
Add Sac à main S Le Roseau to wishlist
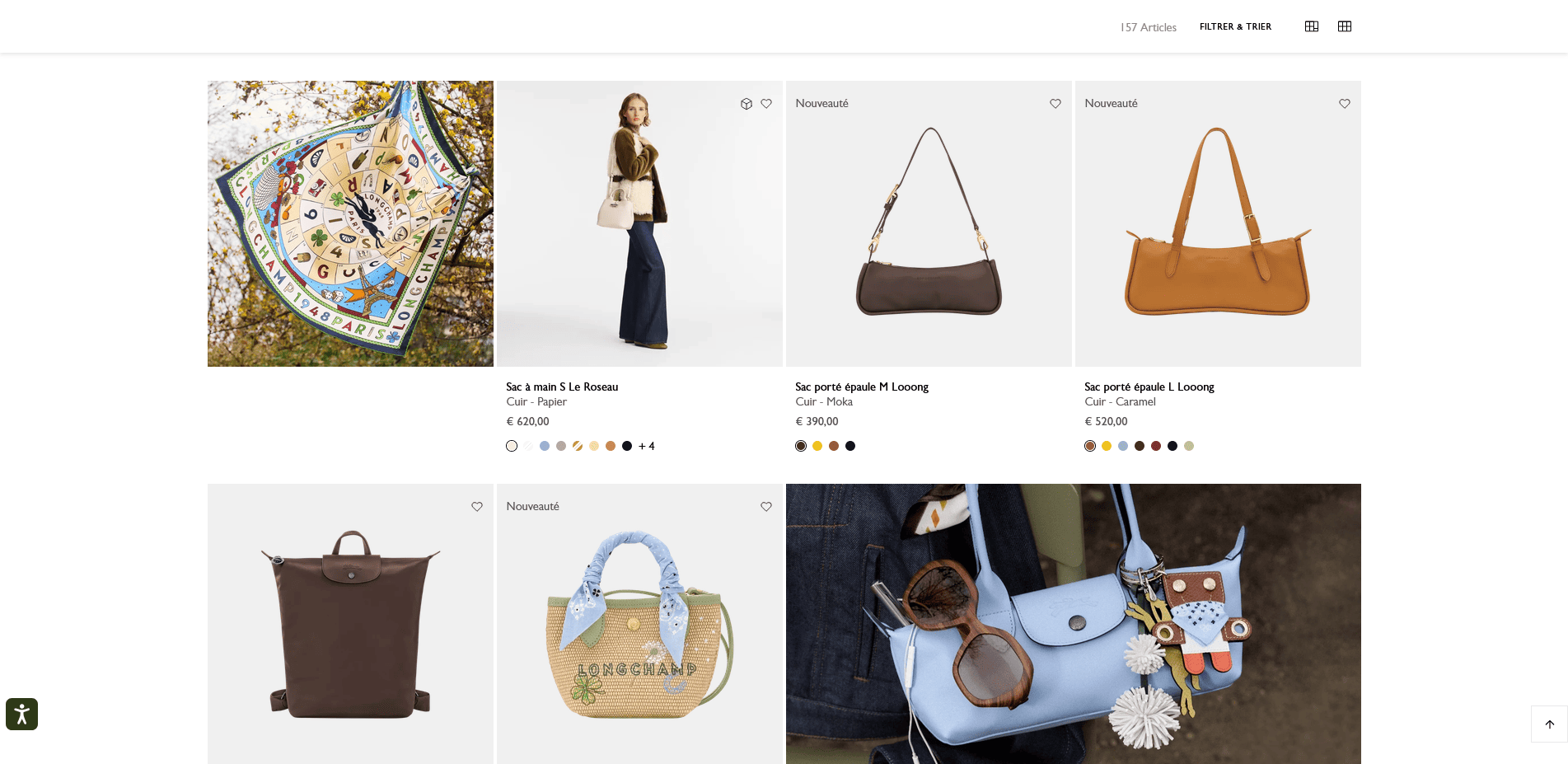(x=766, y=104)
